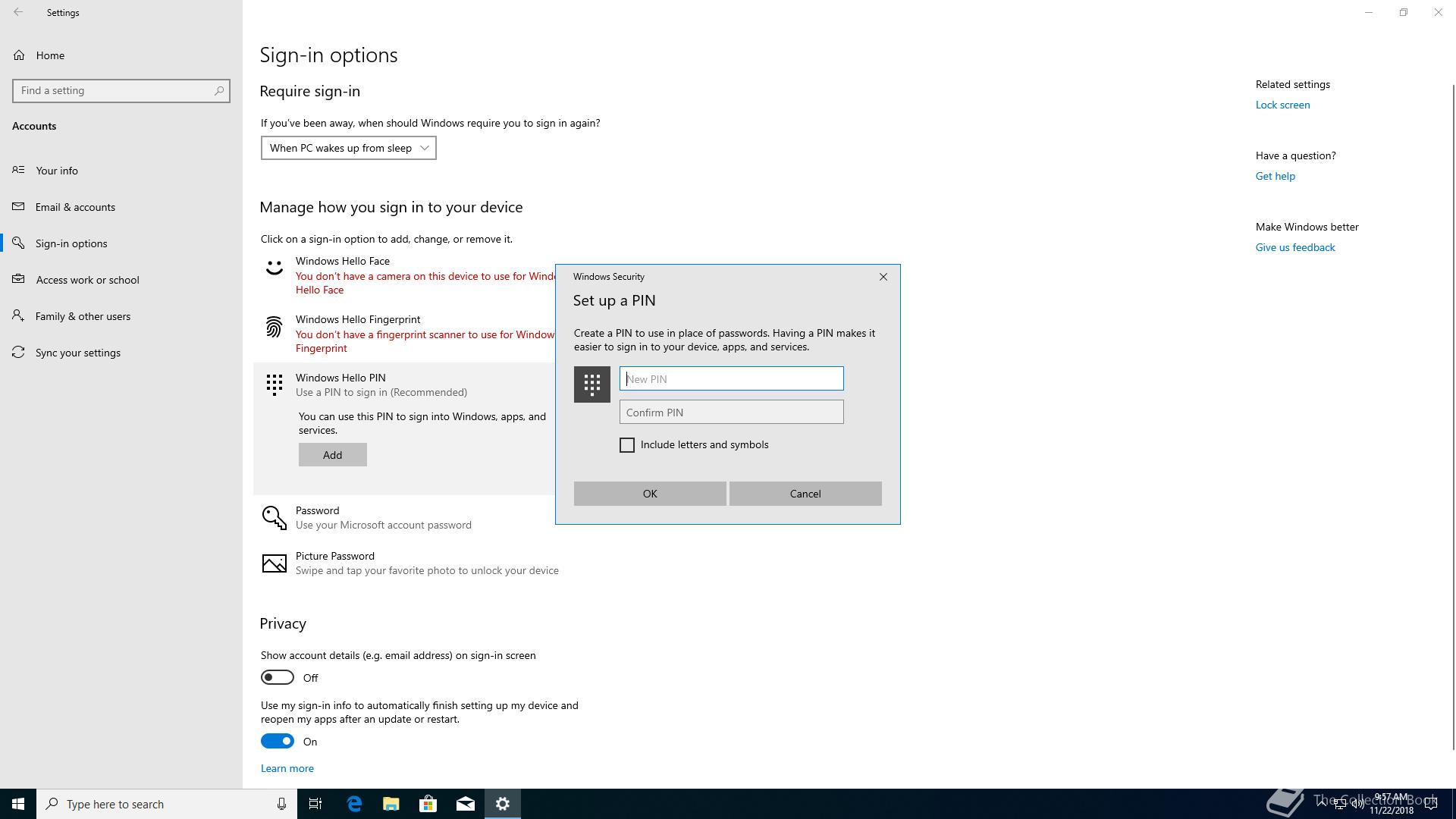The height and width of the screenshot is (819, 1456).
Task: Click the Find a setting search box
Action: 121,90
